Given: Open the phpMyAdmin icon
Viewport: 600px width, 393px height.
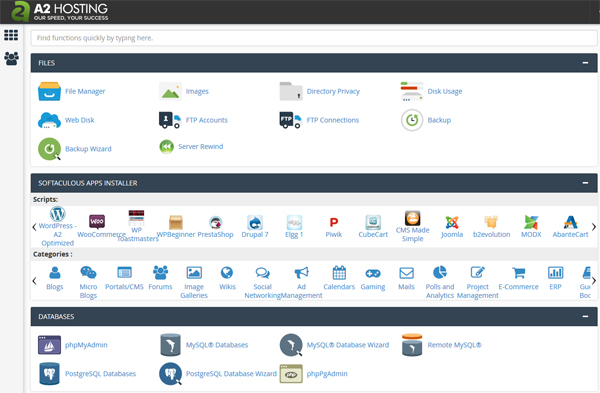Looking at the screenshot, I should pyautogui.click(x=49, y=345).
